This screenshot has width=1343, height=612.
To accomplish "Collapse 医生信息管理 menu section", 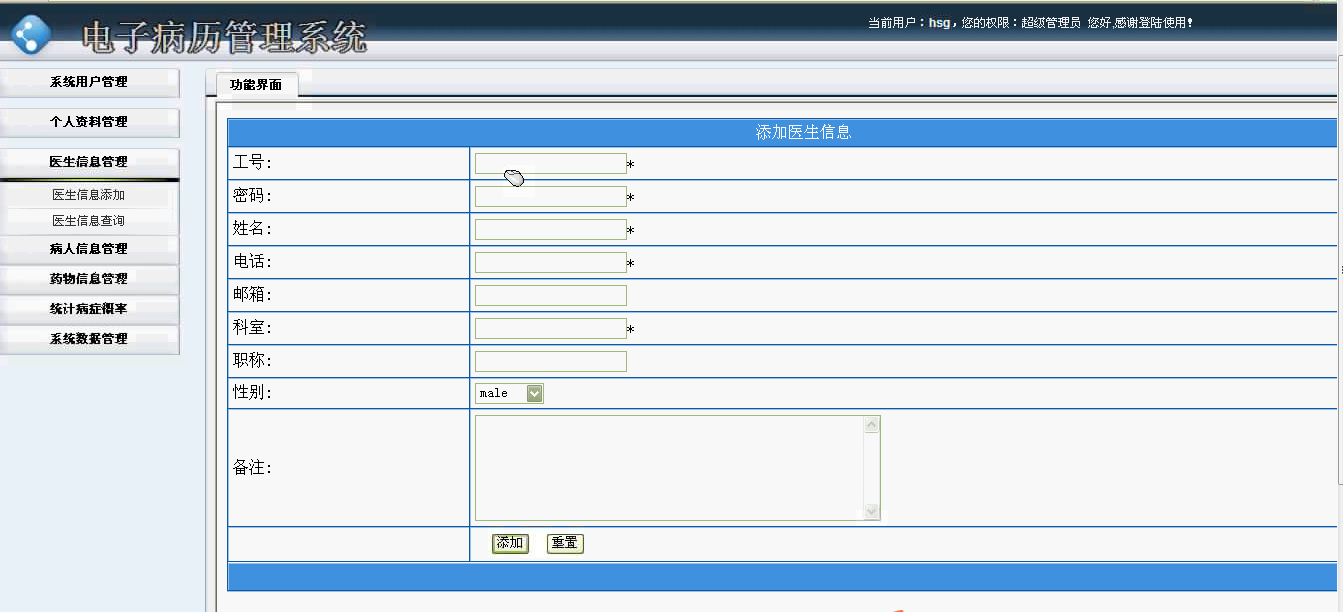I will 89,162.
